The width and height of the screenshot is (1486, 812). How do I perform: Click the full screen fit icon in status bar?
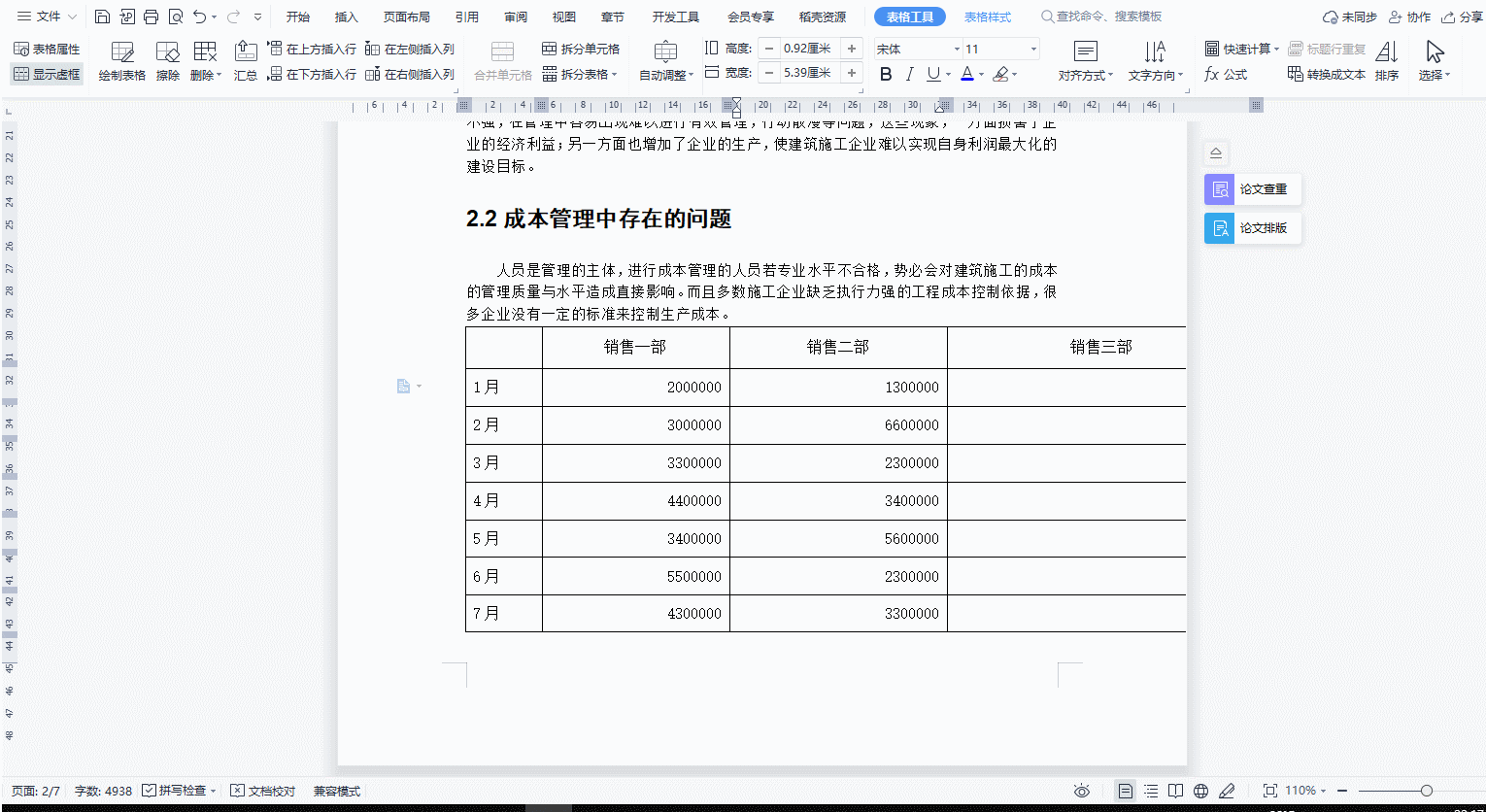click(x=1269, y=791)
